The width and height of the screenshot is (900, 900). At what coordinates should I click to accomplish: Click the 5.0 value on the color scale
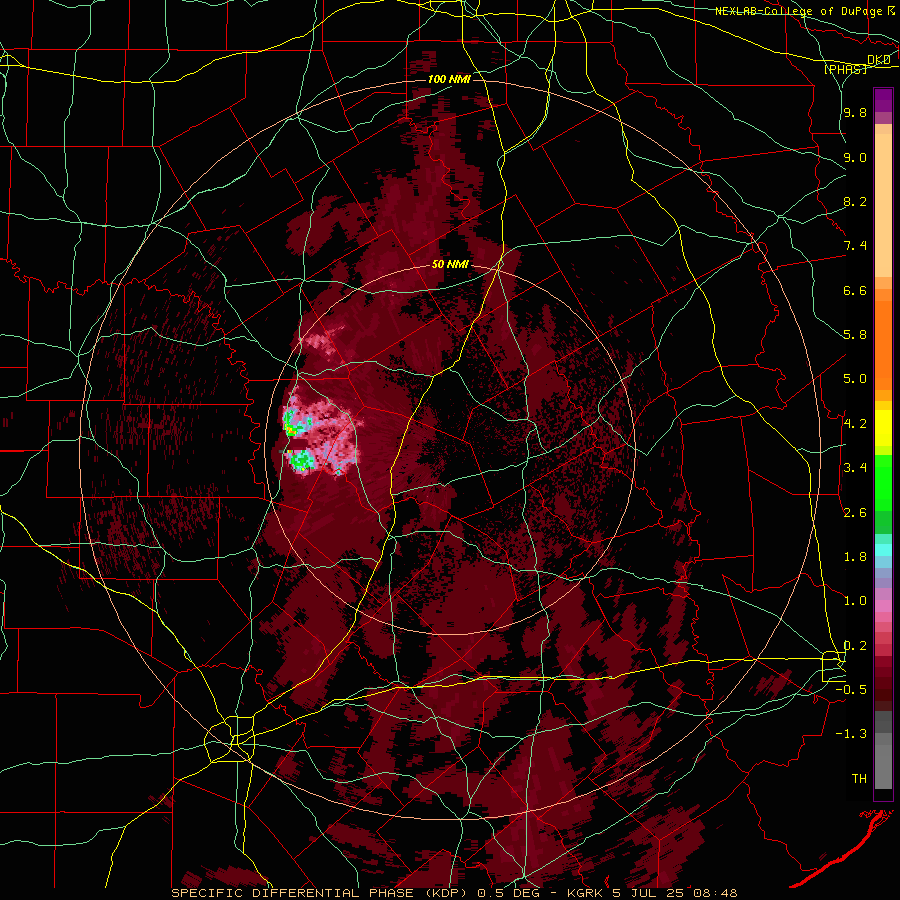[855, 379]
